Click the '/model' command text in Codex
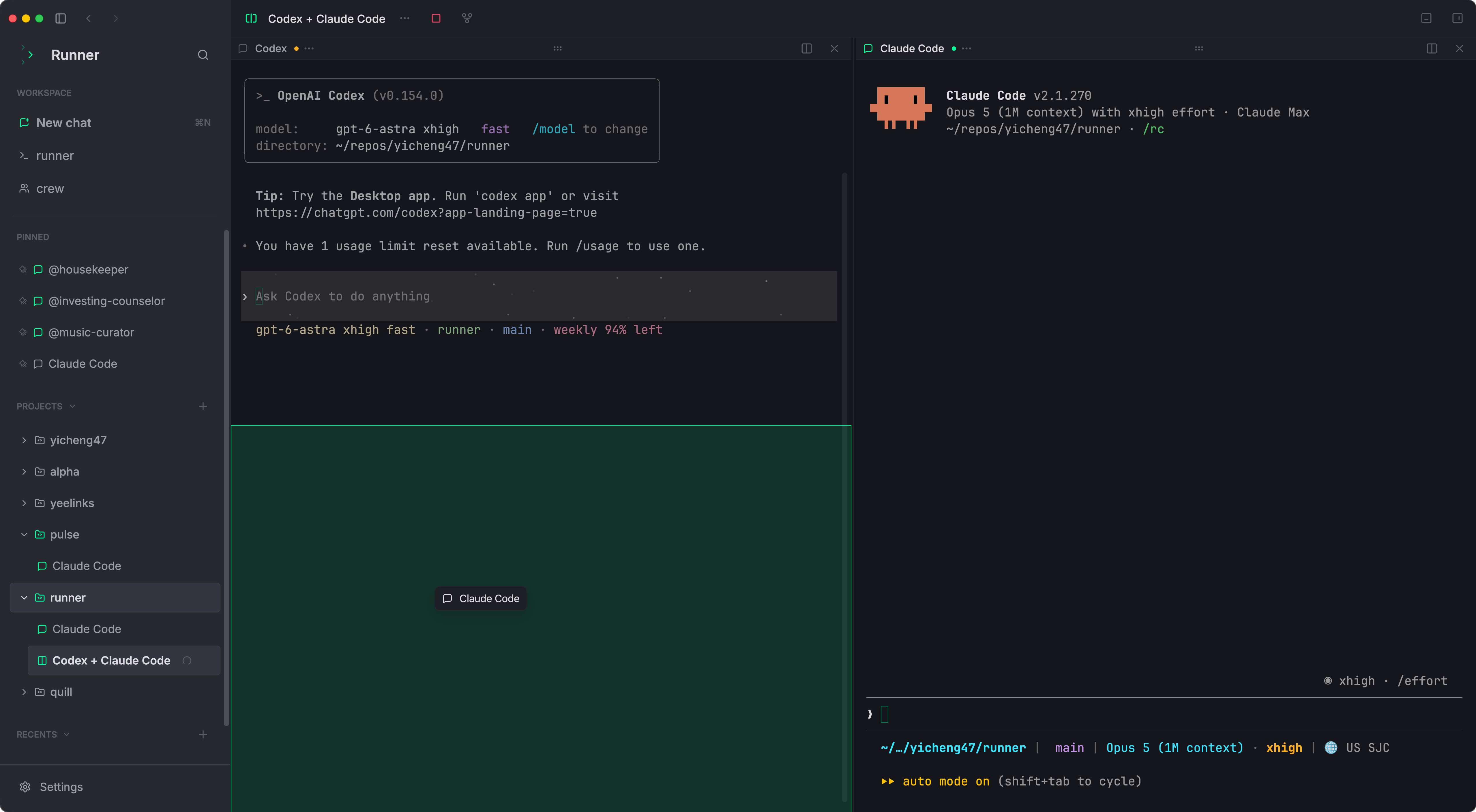This screenshot has width=1476, height=812. 553,129
